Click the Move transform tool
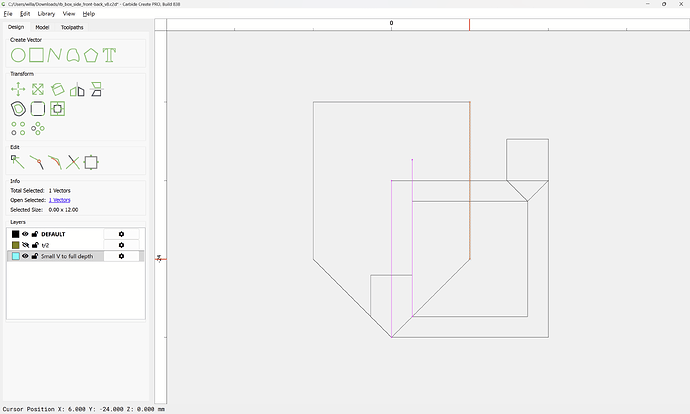690x414 pixels. click(x=18, y=90)
